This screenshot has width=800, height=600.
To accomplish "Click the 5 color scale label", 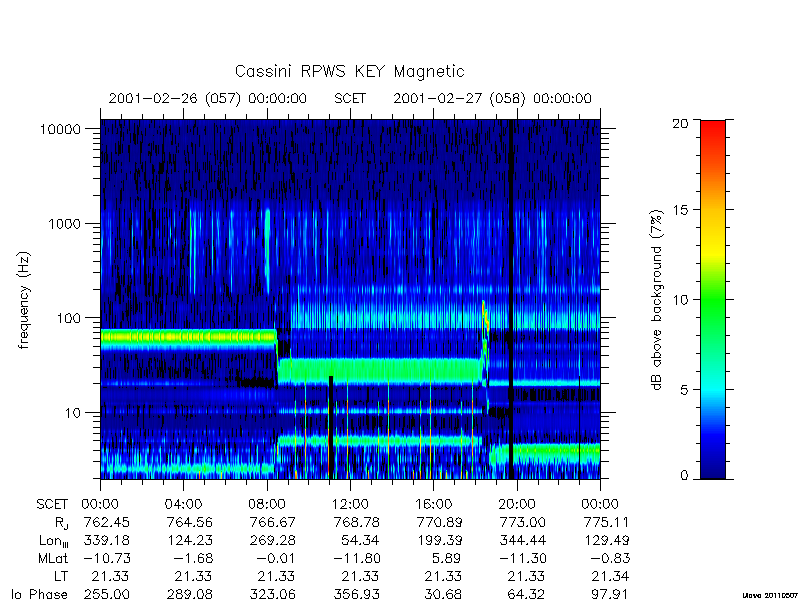I will pyautogui.click(x=684, y=390).
